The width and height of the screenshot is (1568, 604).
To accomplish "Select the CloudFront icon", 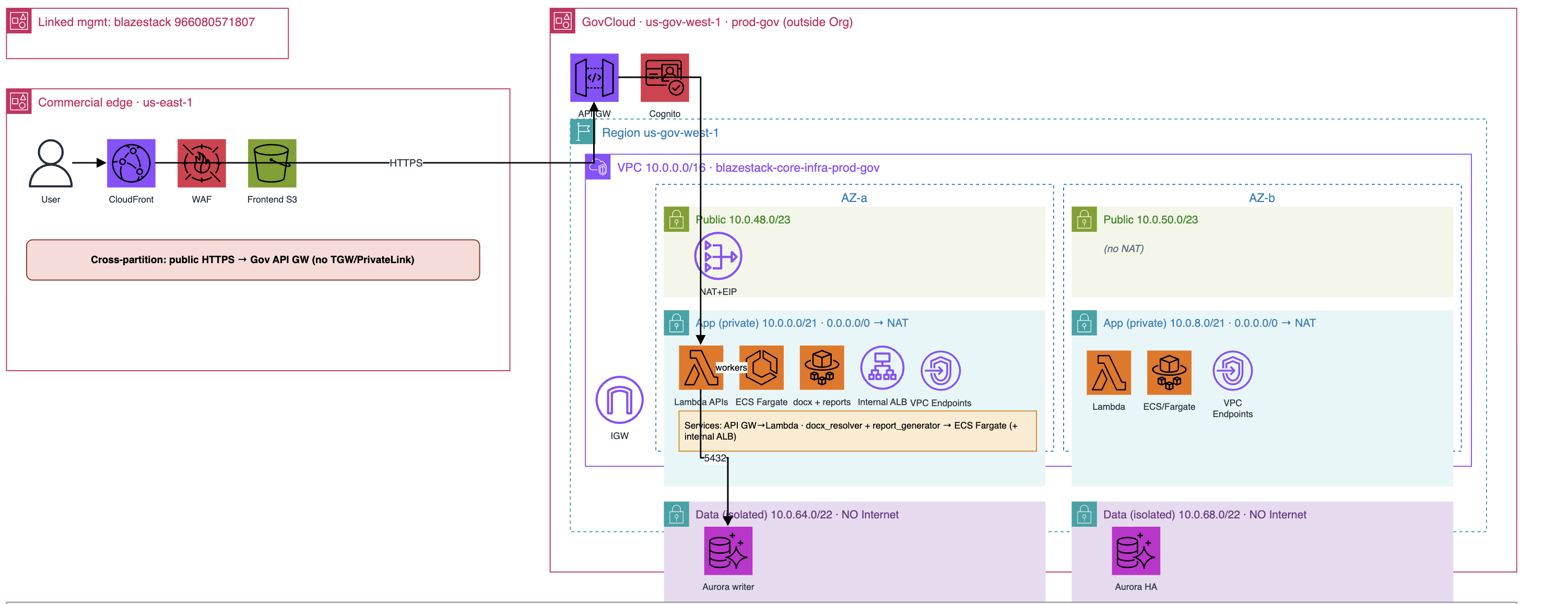I will 131,163.
